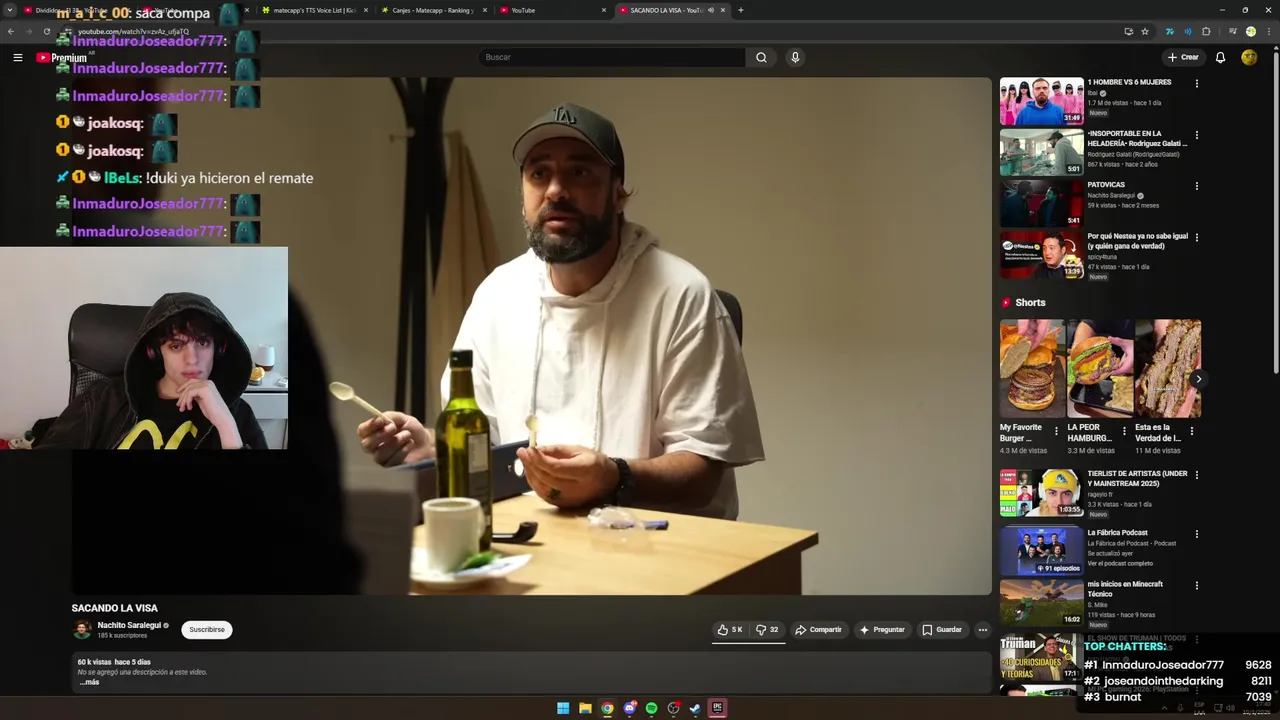Open the YouTube guide hamburger menu
The image size is (1280, 720).
(x=18, y=57)
